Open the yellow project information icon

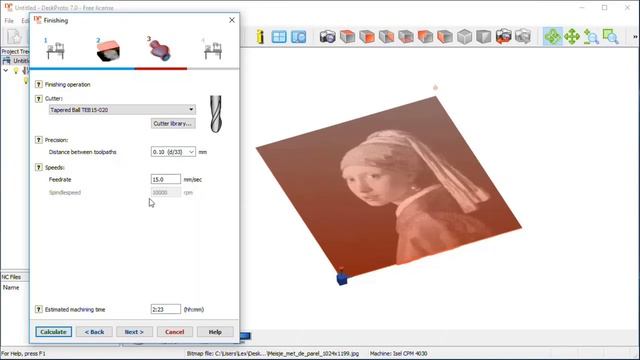coord(260,37)
